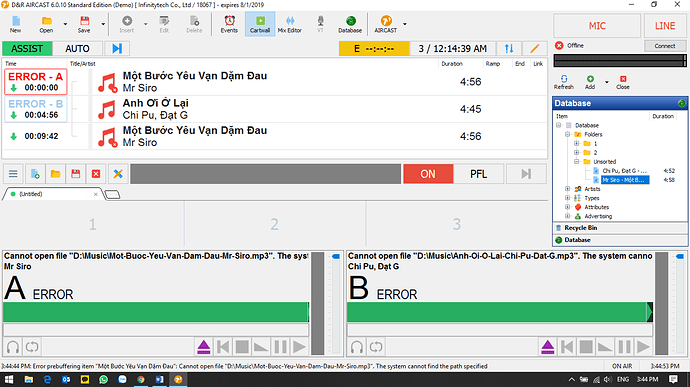Click the Delete toolbar icon

[194, 24]
